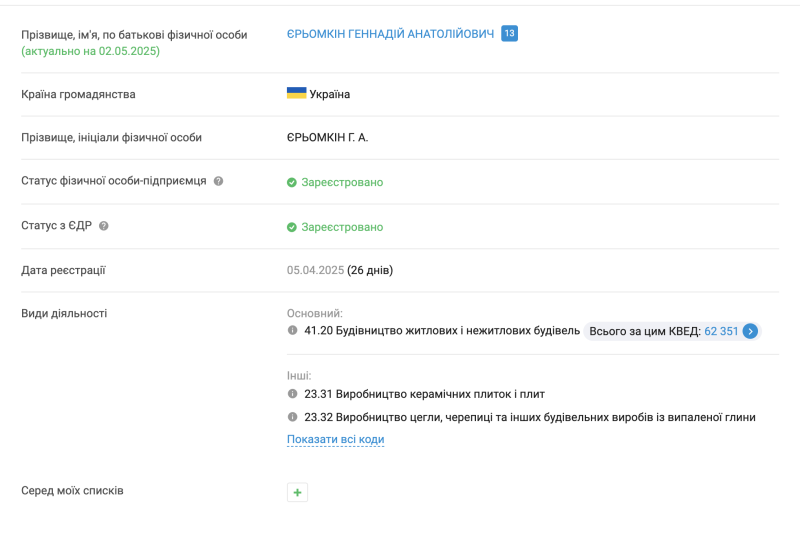The width and height of the screenshot is (800, 540).
Task: Click green checkmark in the підприємця status row
Action: (292, 183)
